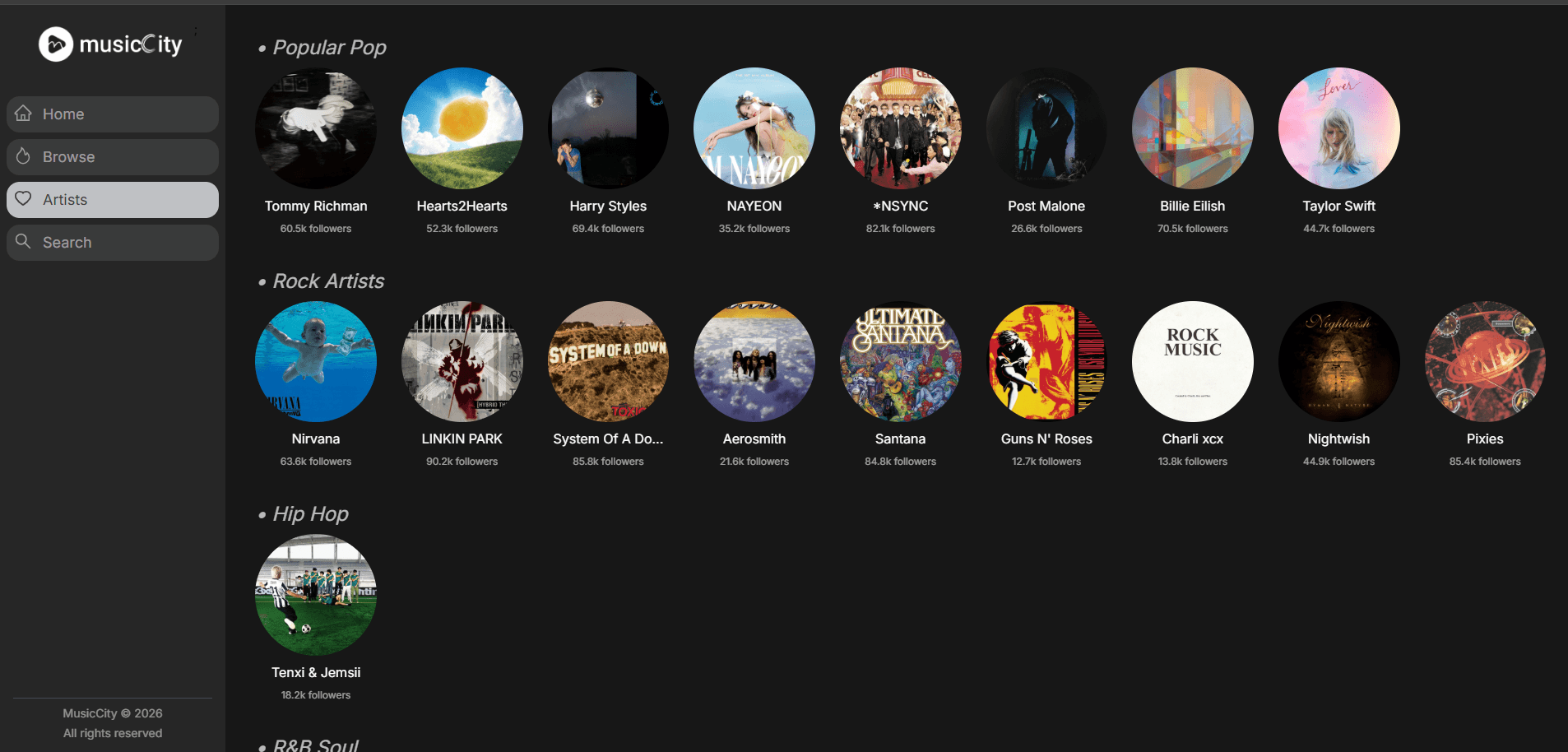
Task: Open Taylor Swift artist picture
Action: (x=1339, y=128)
